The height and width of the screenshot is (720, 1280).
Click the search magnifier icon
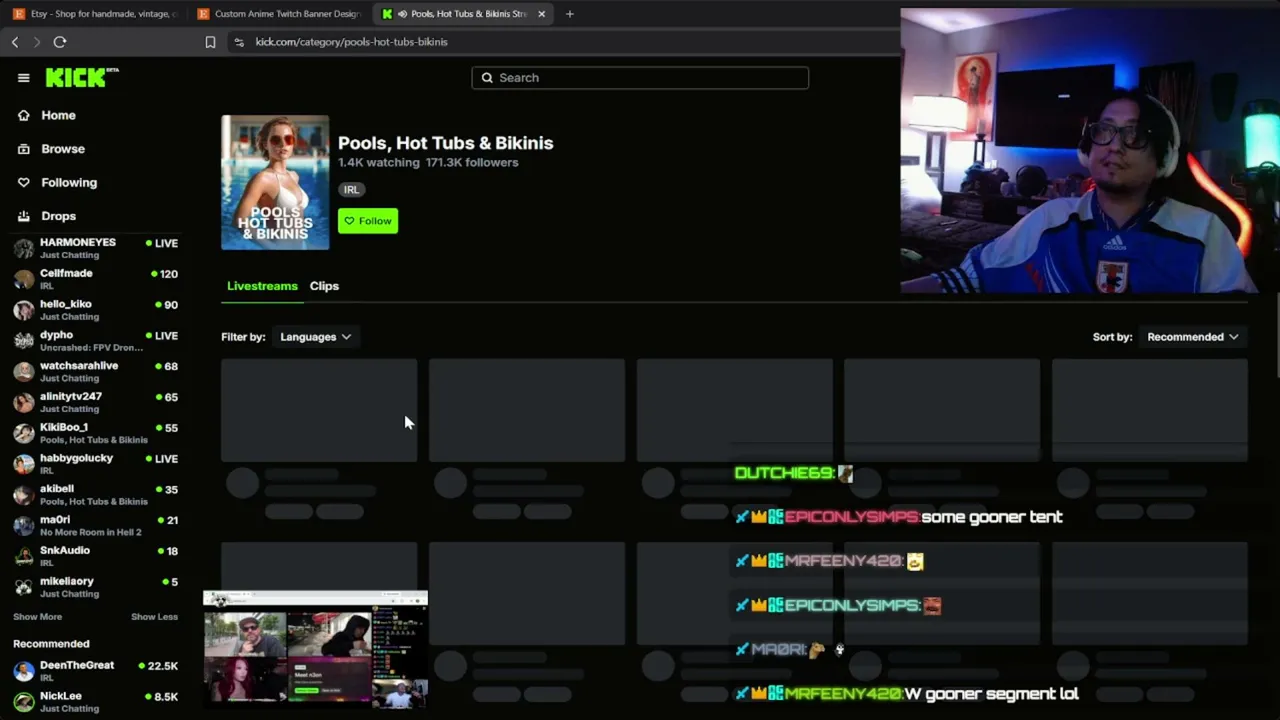[x=488, y=78]
